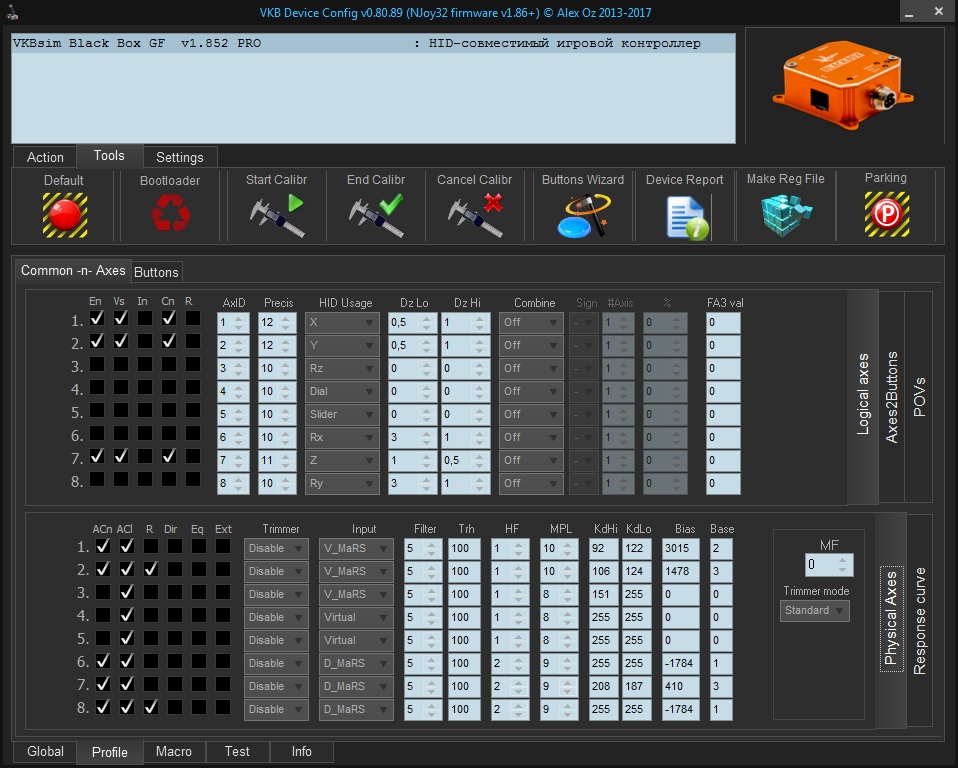Click the orange Black Box device image
Viewport: 958px width, 769px height.
click(843, 84)
